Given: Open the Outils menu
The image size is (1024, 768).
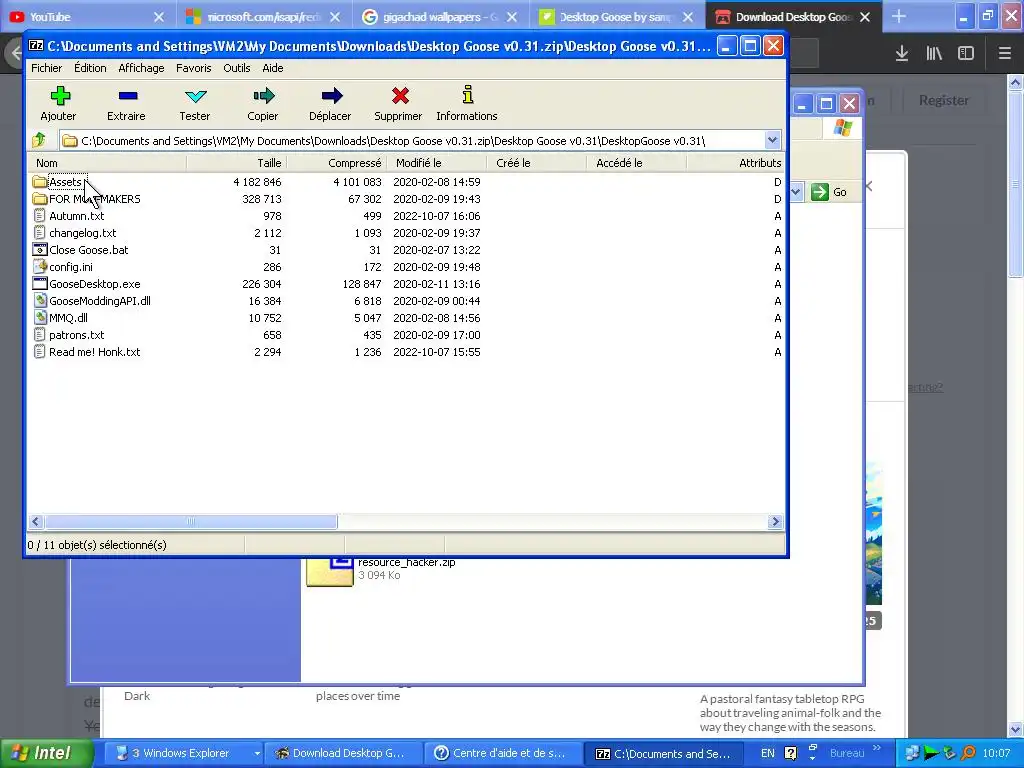Looking at the screenshot, I should coord(236,68).
